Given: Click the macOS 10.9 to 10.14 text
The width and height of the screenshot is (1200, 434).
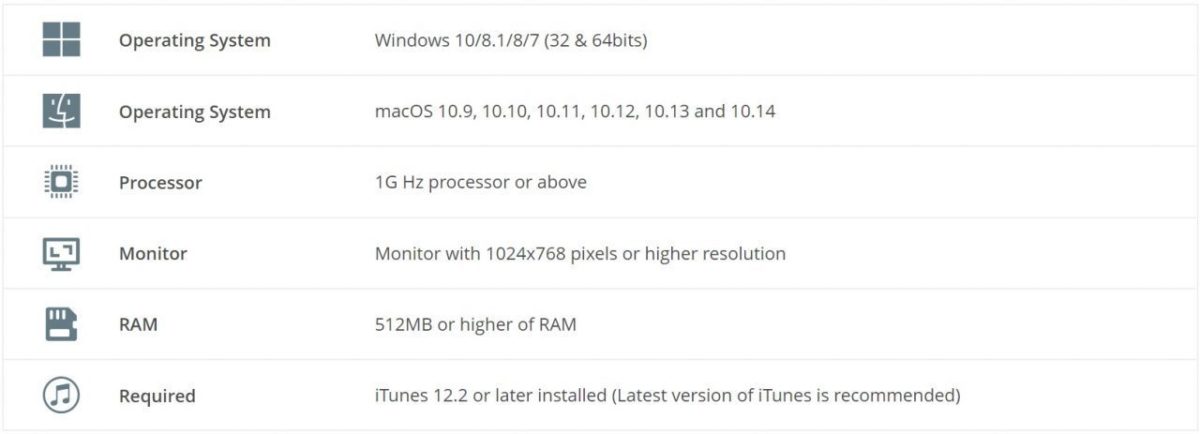Looking at the screenshot, I should pyautogui.click(x=575, y=112).
